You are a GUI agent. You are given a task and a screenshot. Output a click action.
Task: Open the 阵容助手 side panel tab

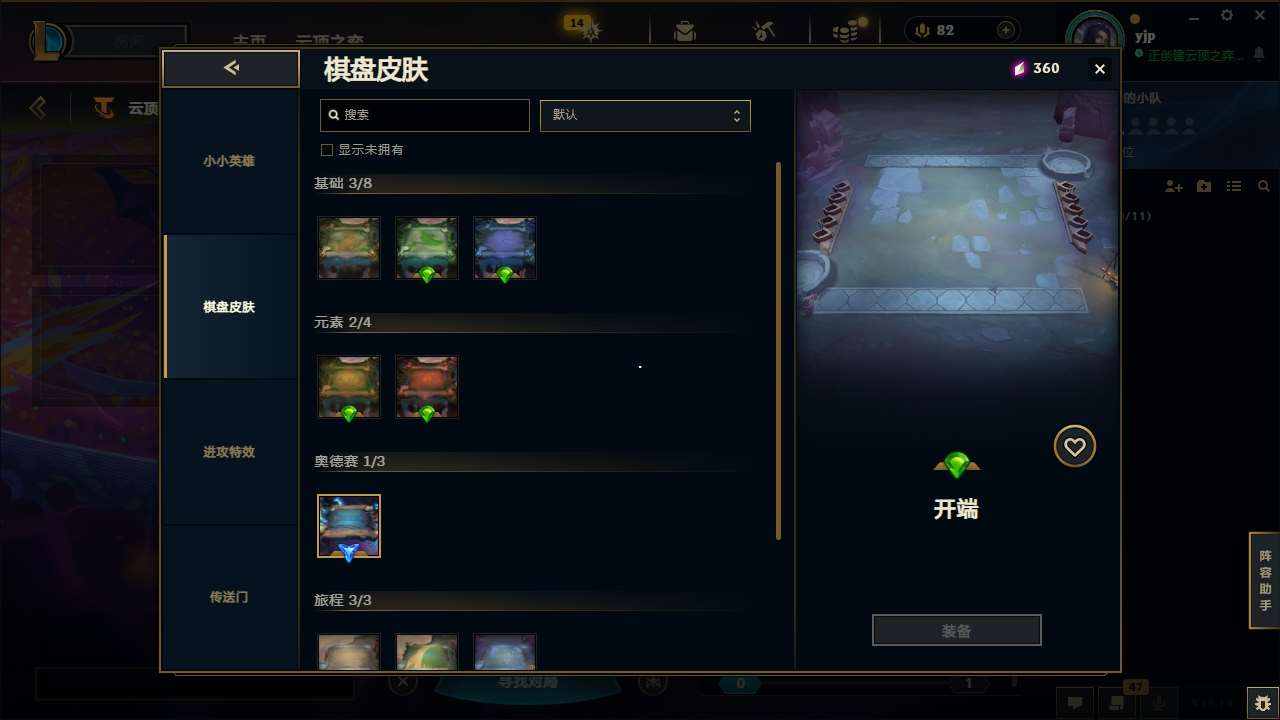1265,580
